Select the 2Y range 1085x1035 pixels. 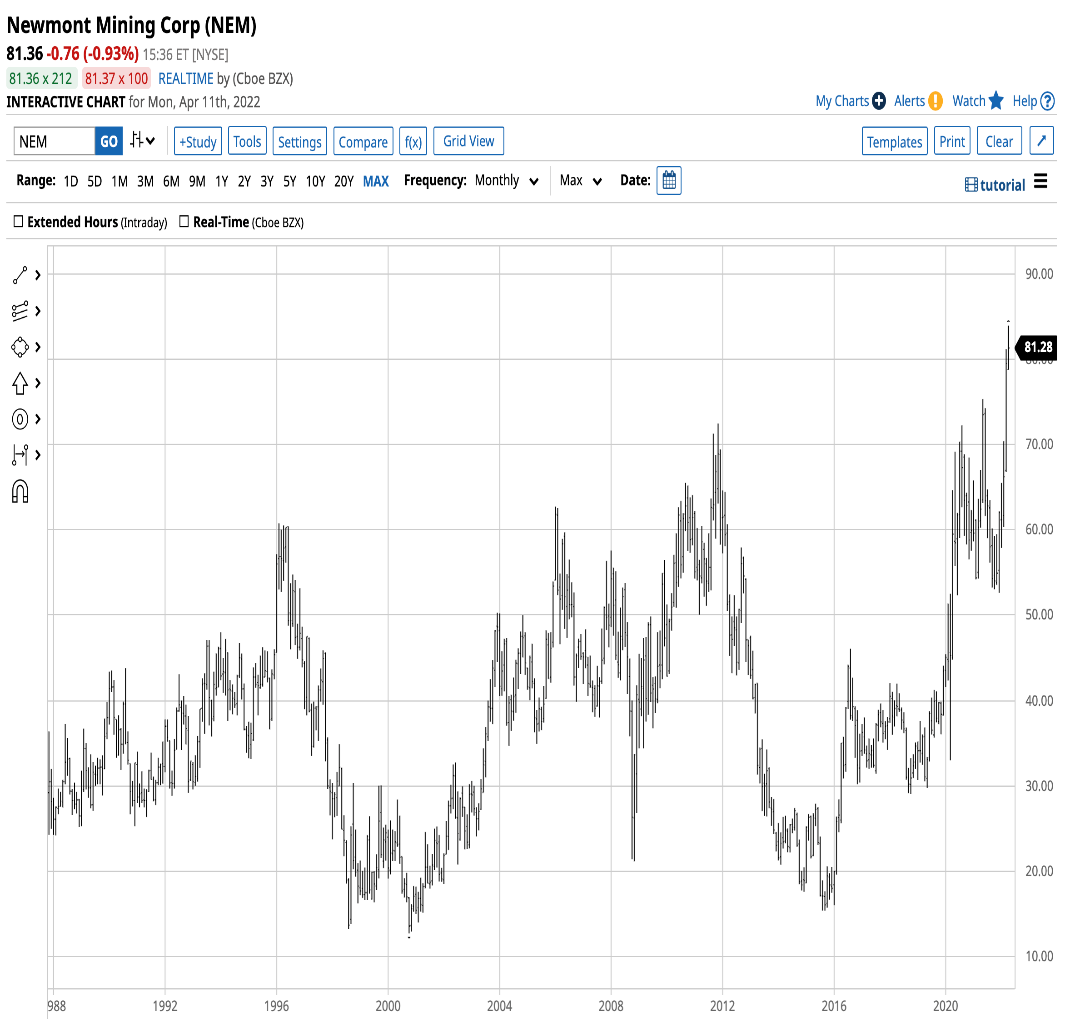coord(244,181)
